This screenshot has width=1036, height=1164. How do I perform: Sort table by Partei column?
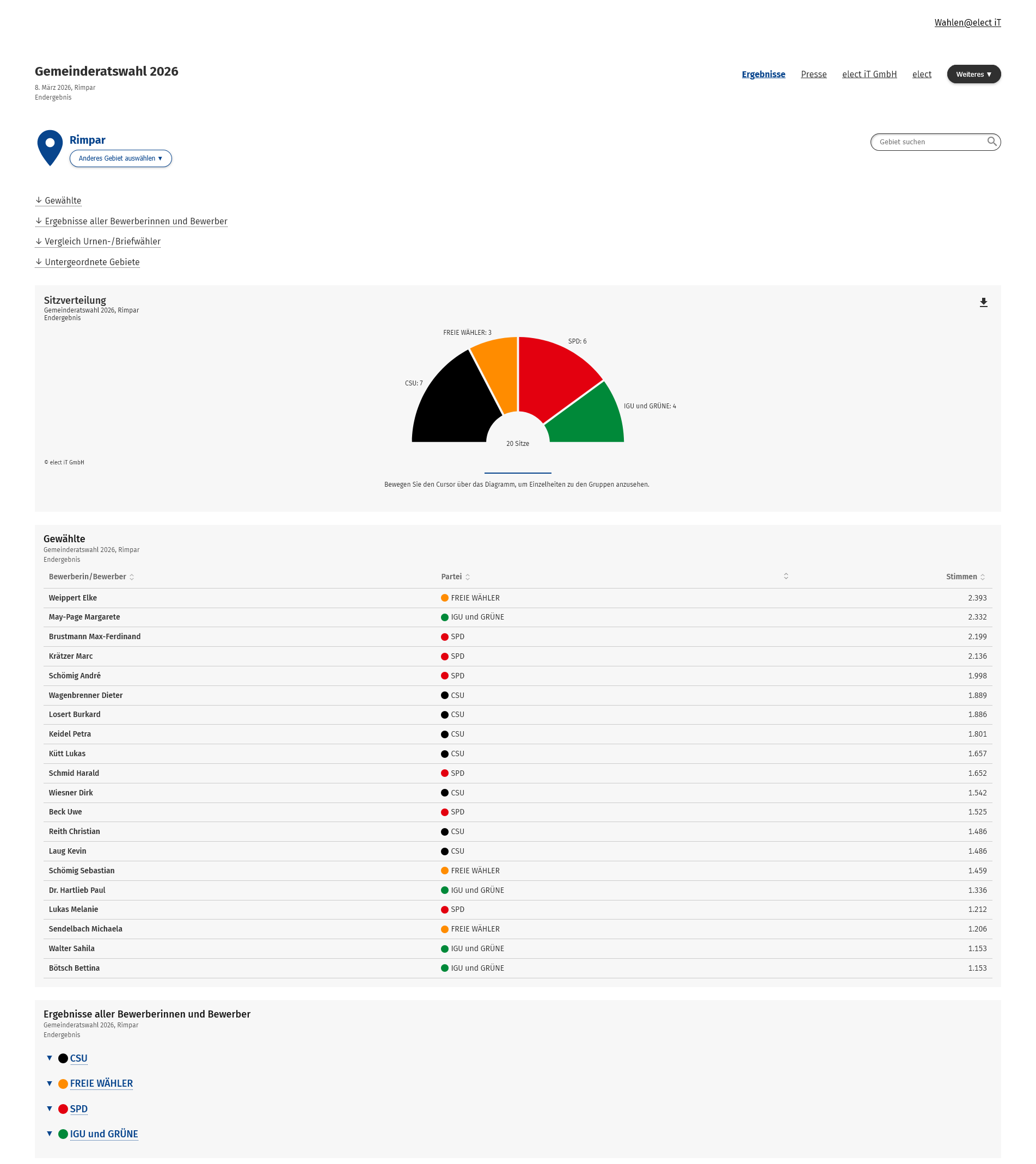pyautogui.click(x=455, y=577)
